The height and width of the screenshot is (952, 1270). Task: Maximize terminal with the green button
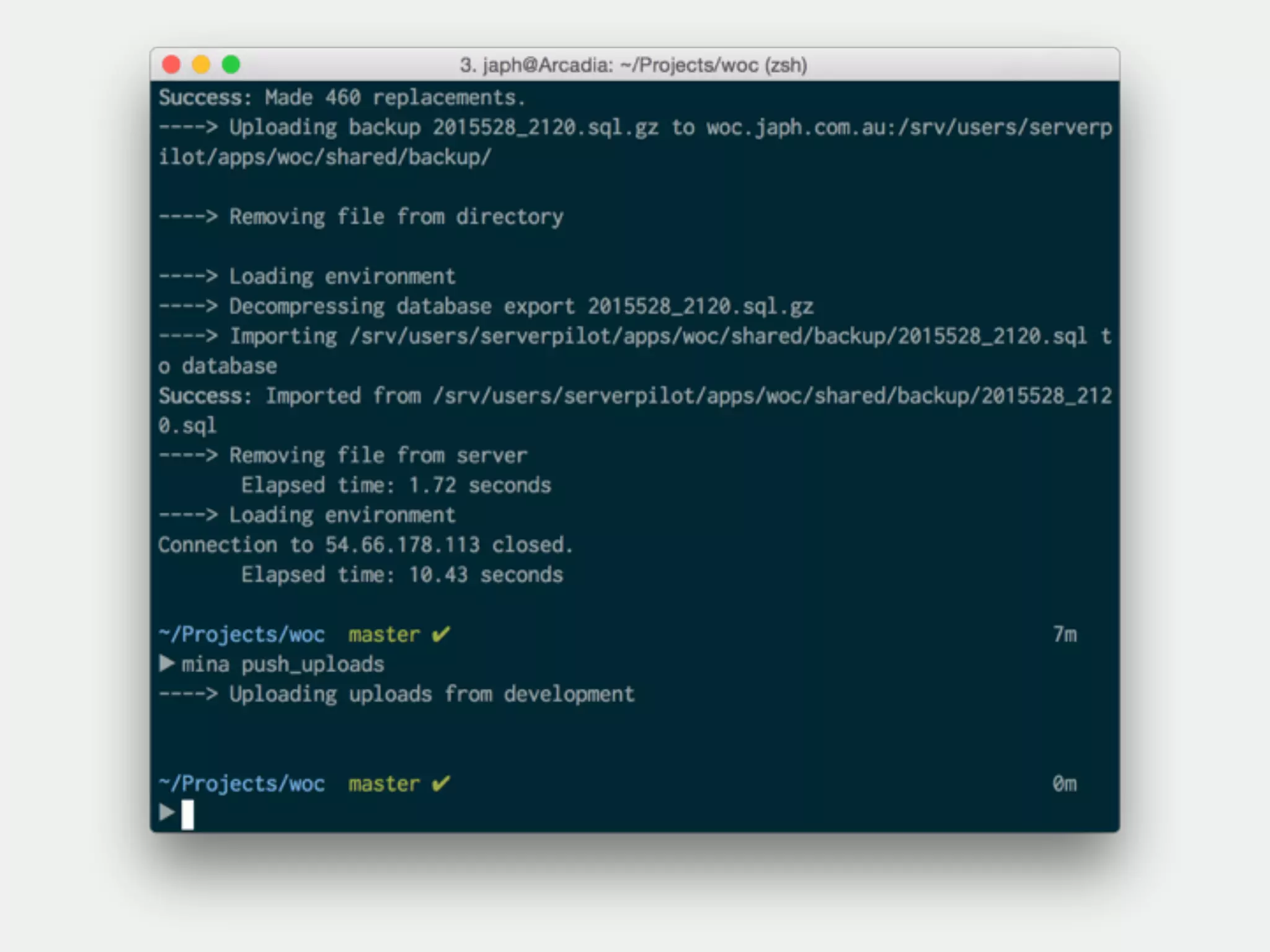(231, 64)
